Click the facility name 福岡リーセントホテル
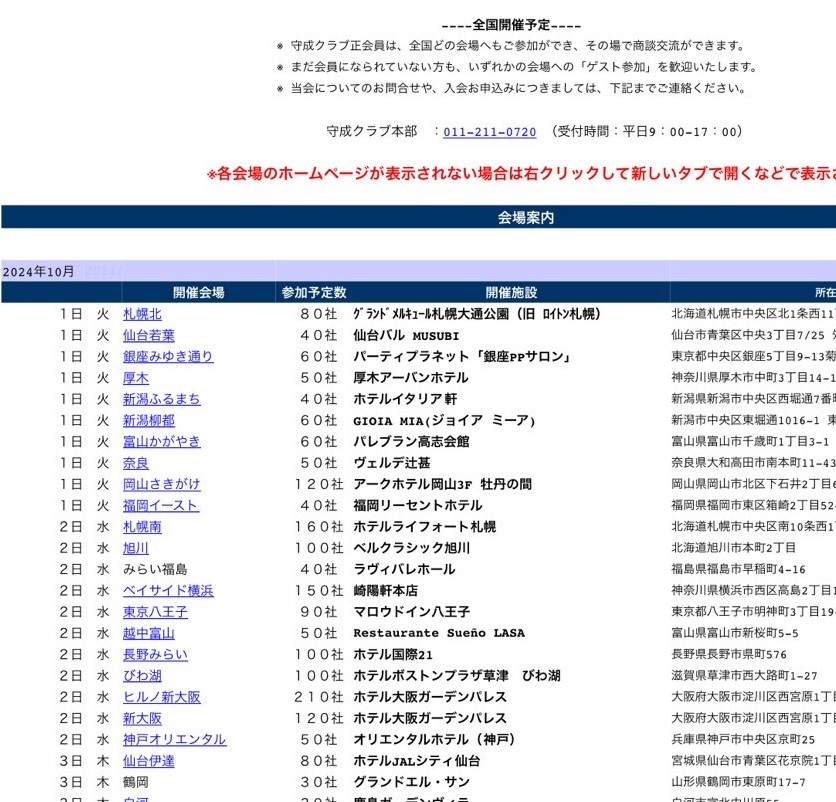This screenshot has width=836, height=802. pos(417,506)
